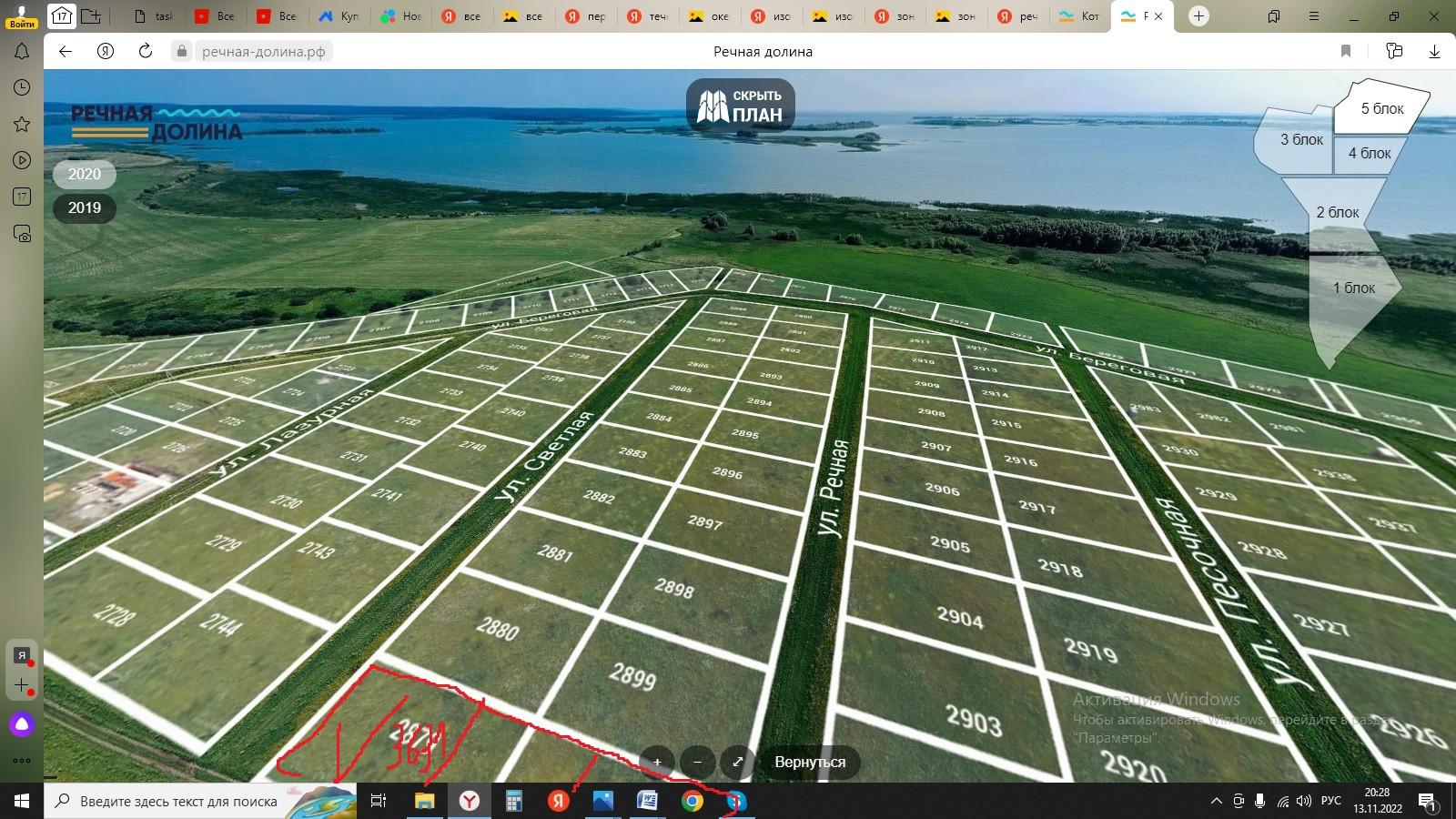Image resolution: width=1456 pixels, height=819 pixels.
Task: Switch to the 'Нов' browser tab
Action: (x=400, y=16)
